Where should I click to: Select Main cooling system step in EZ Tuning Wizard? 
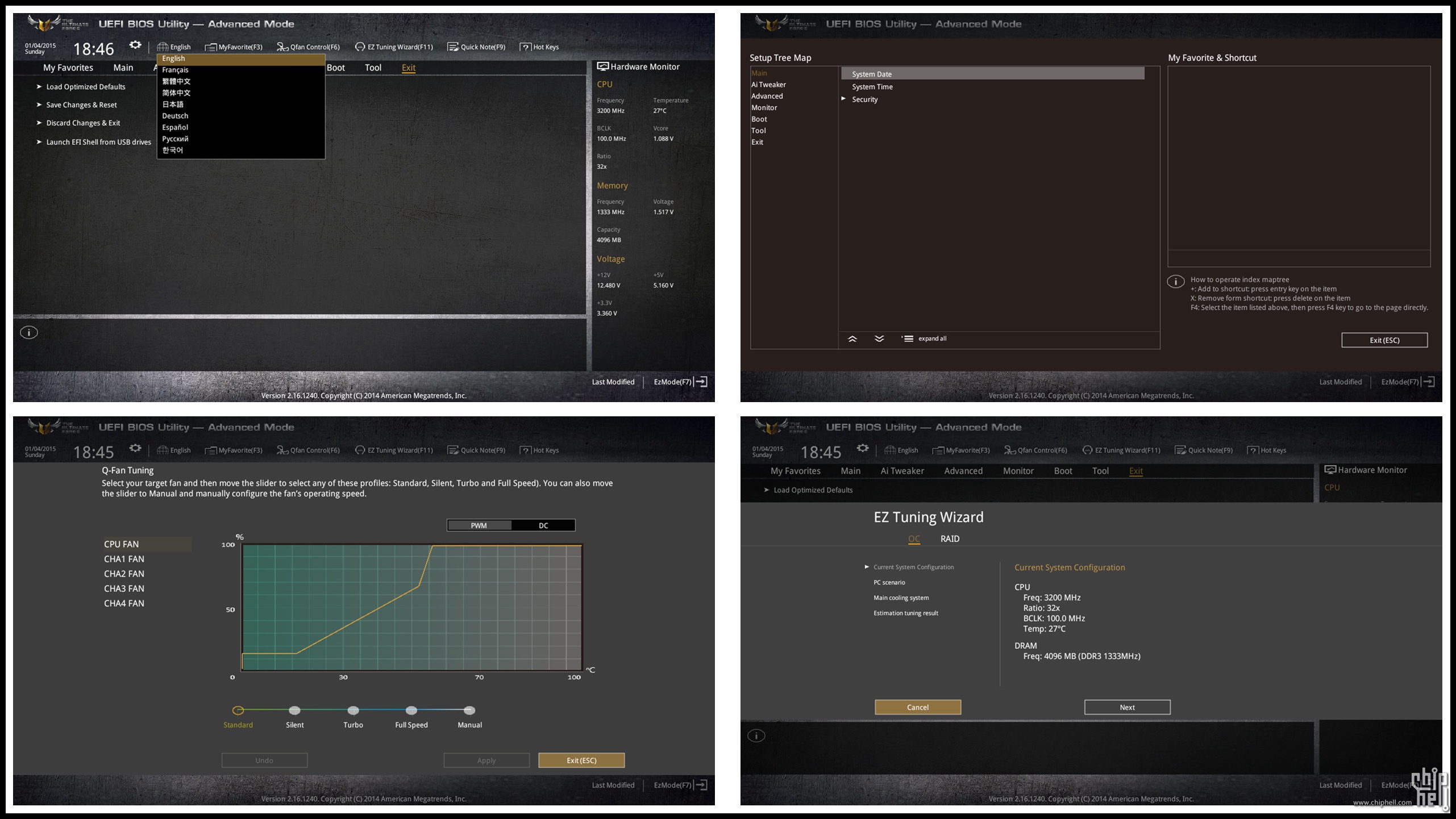[x=901, y=597]
